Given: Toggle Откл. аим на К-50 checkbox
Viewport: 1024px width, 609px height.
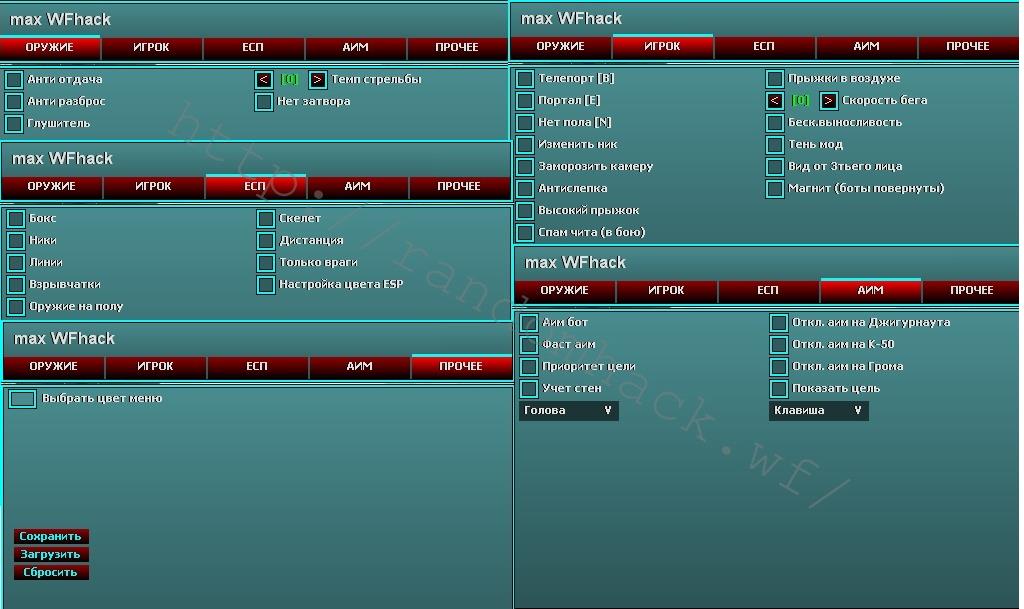Looking at the screenshot, I should (778, 345).
